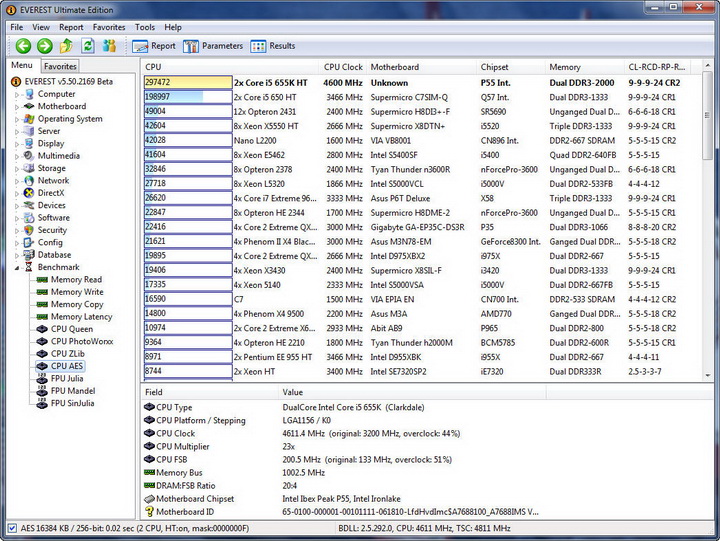Select the Network tree icon

click(x=29, y=180)
